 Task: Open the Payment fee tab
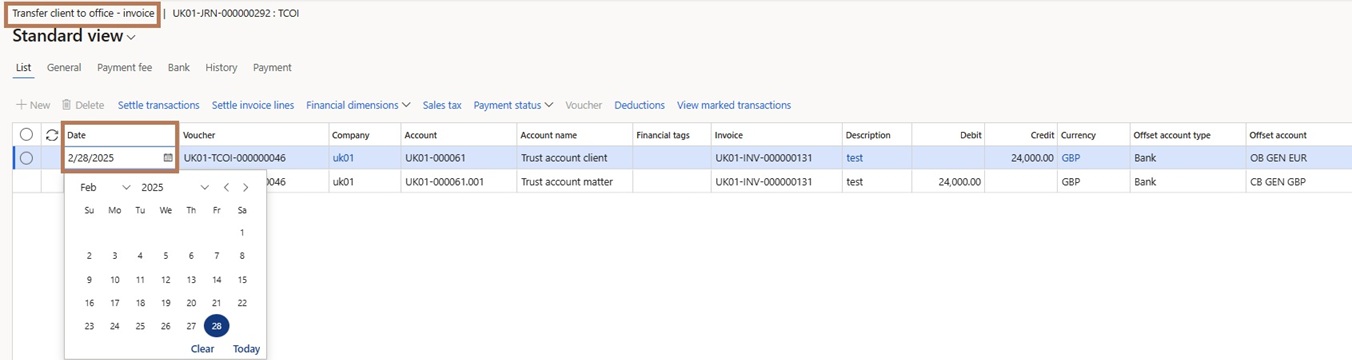point(124,68)
